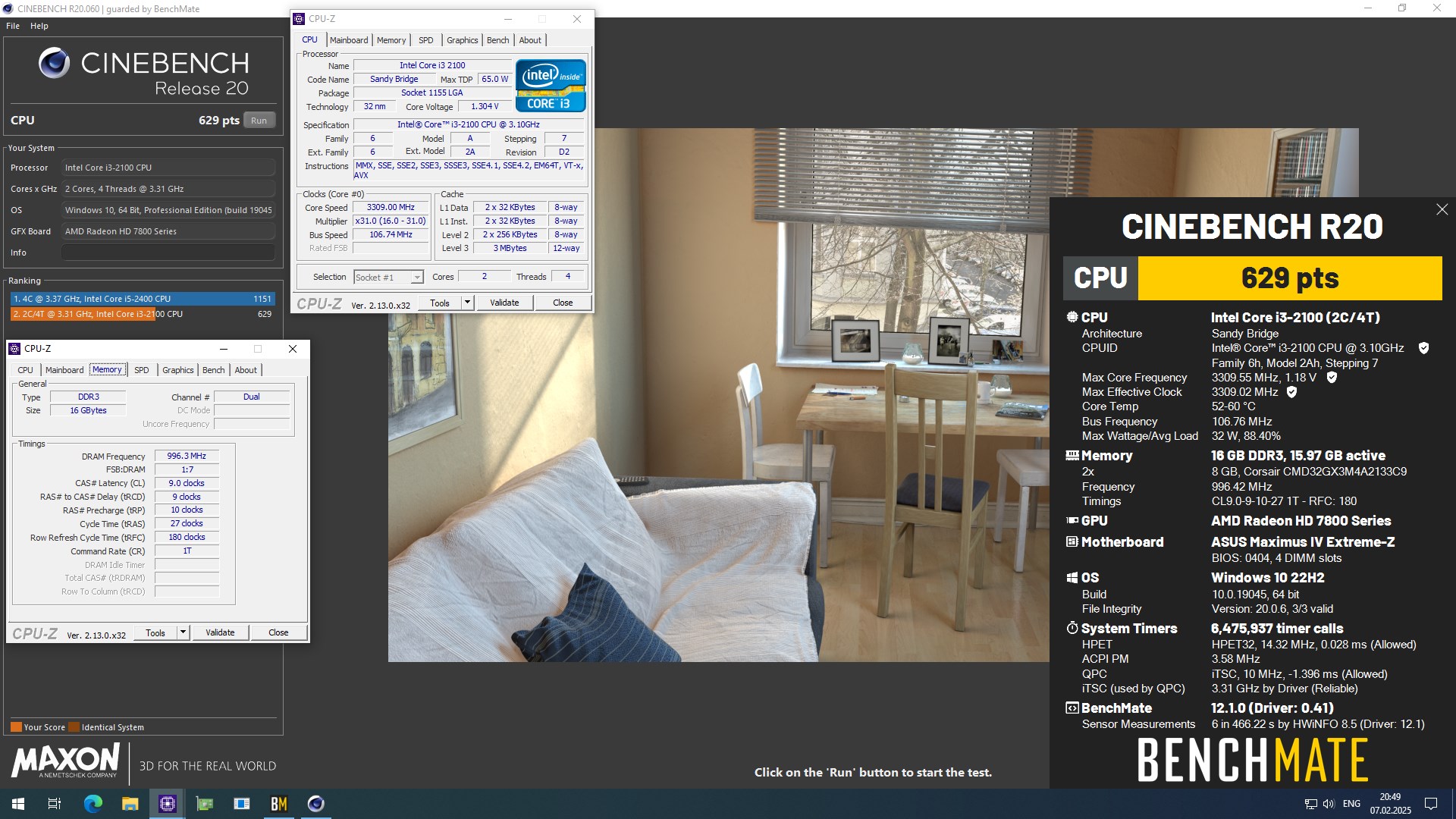Click the network icon in system tray

click(x=1310, y=804)
